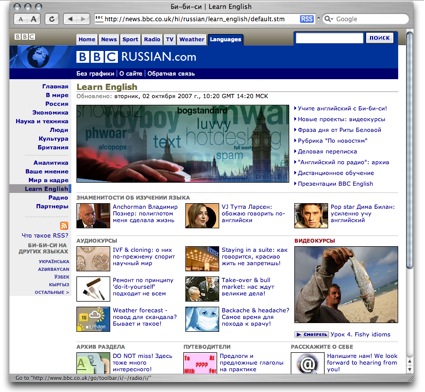Click the magnifier icon in Google search field

coord(328,19)
